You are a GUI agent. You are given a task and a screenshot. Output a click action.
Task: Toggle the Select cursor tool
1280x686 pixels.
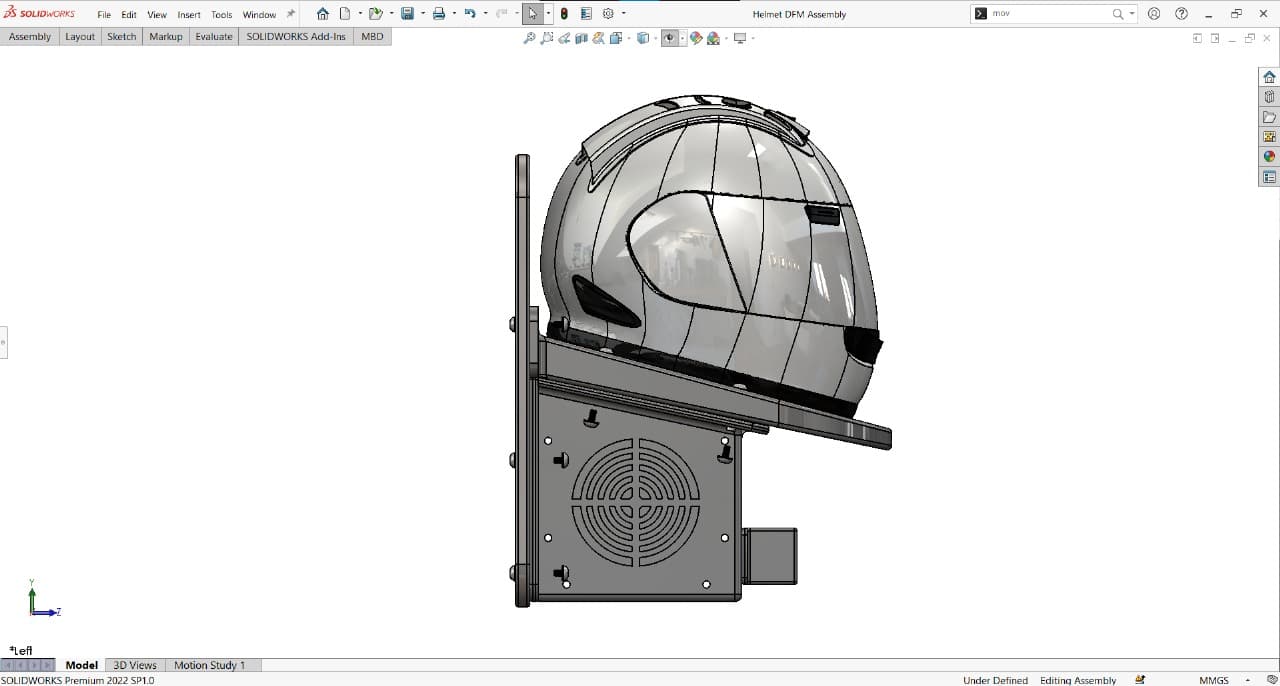[533, 14]
